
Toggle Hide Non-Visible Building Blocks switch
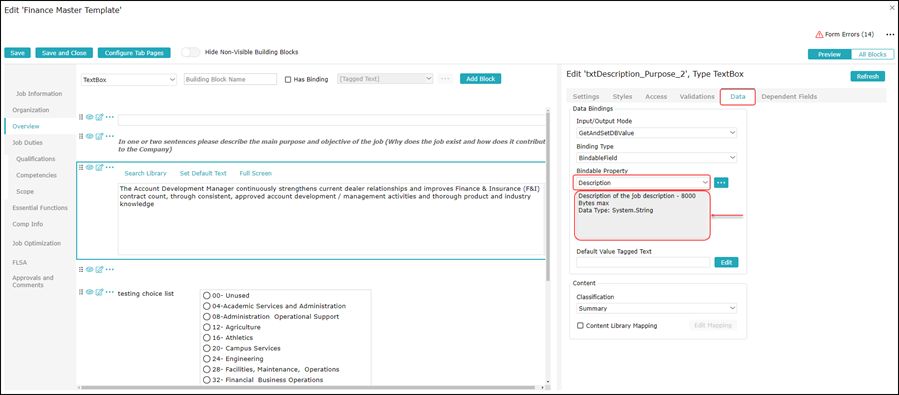(x=190, y=52)
